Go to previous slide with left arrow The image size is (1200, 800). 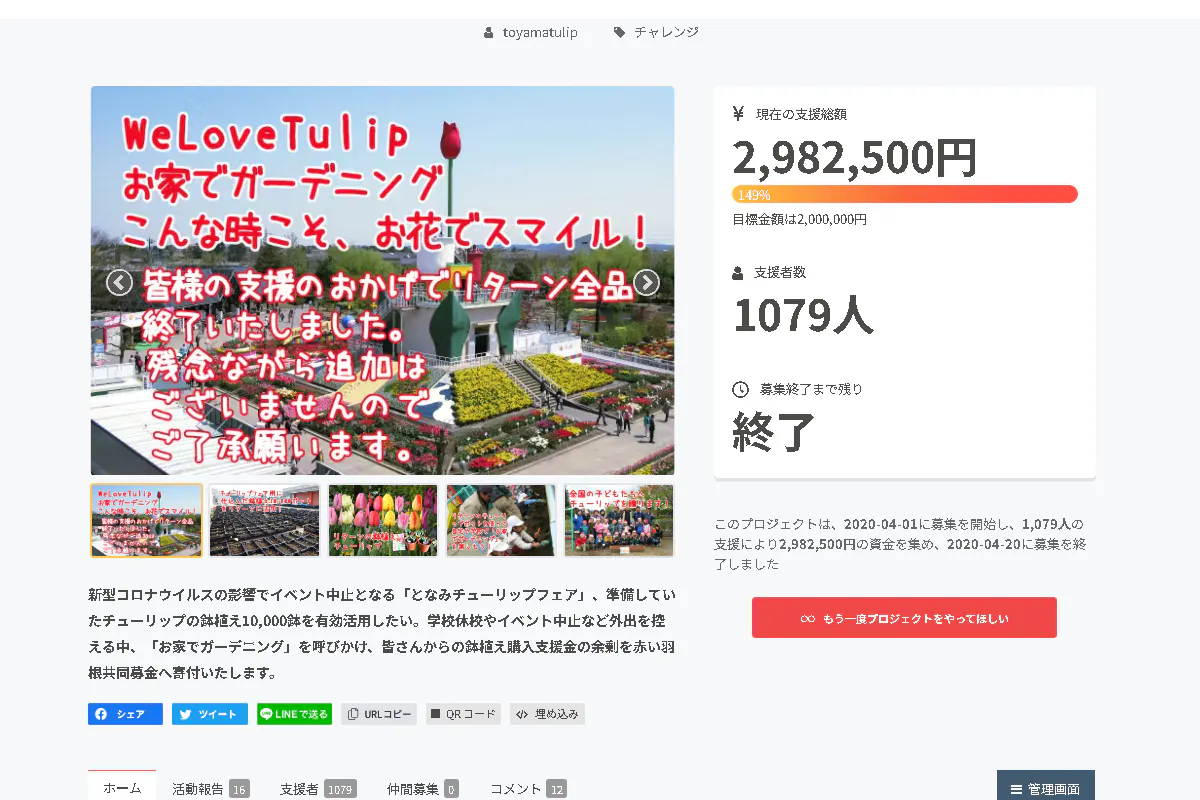pos(119,283)
